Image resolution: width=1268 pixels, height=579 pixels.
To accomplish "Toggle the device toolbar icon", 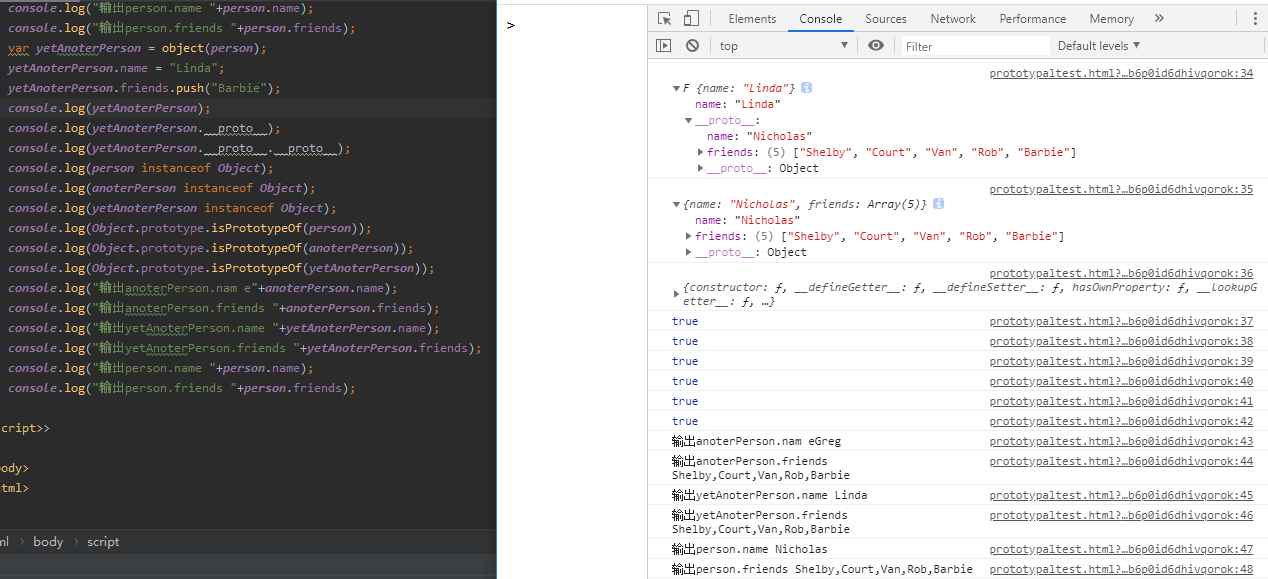I will [691, 18].
